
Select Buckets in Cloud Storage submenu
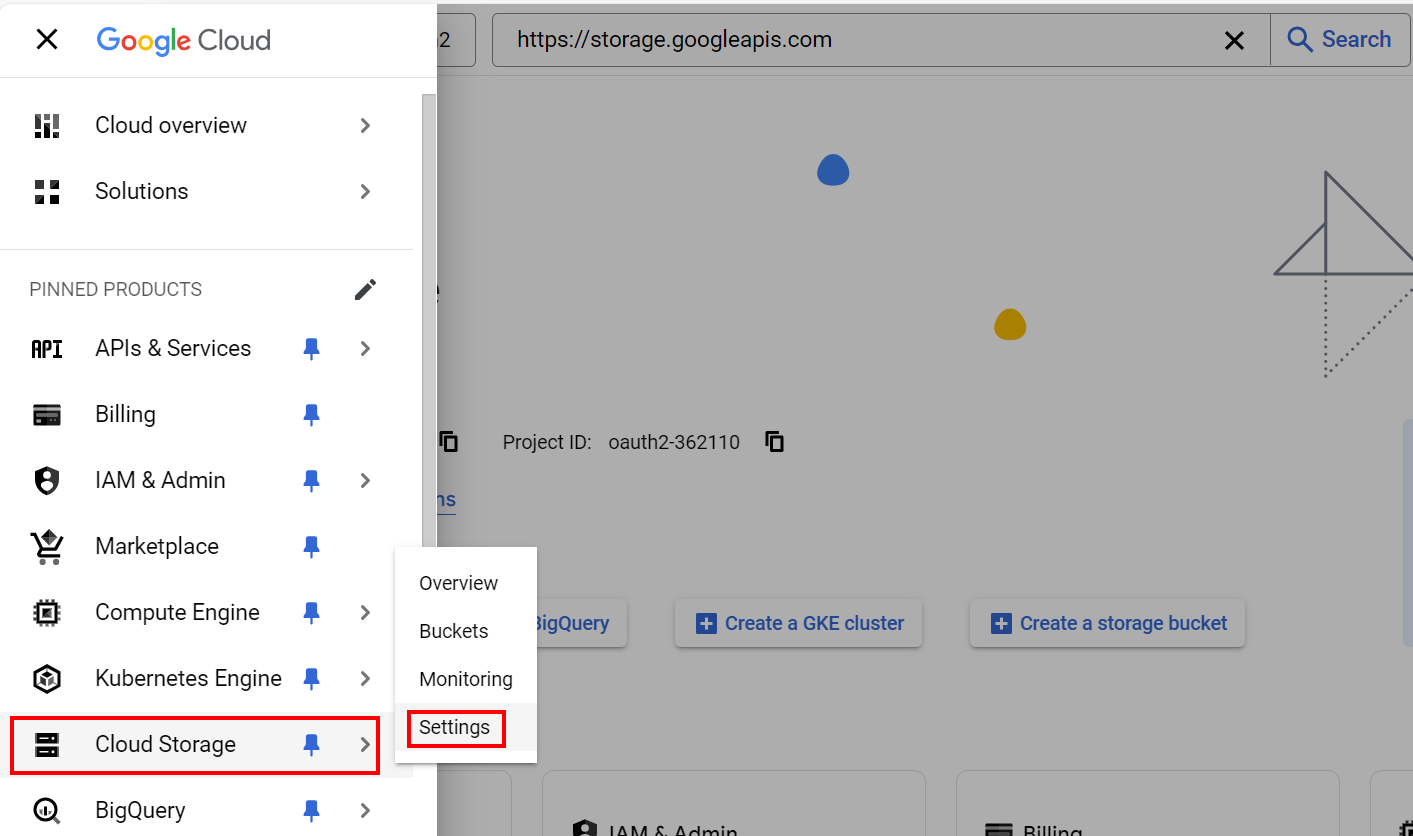(x=454, y=631)
